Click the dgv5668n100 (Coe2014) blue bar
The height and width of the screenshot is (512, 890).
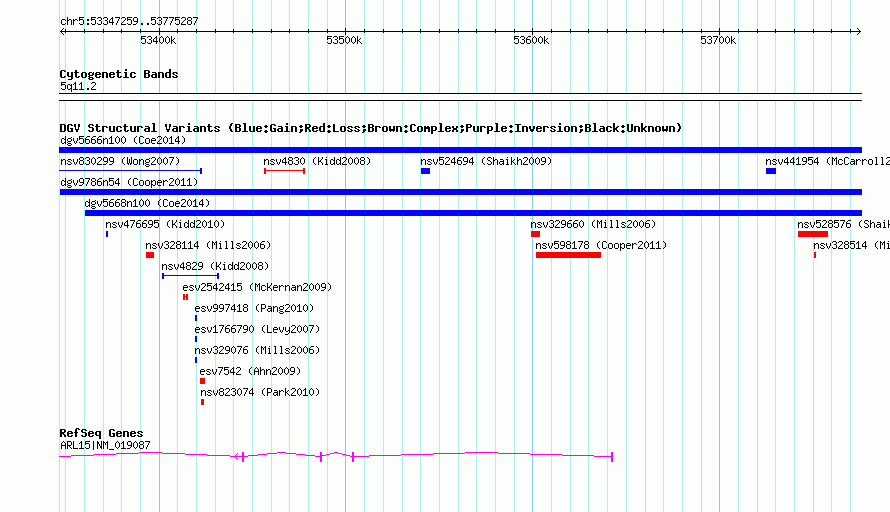click(473, 213)
